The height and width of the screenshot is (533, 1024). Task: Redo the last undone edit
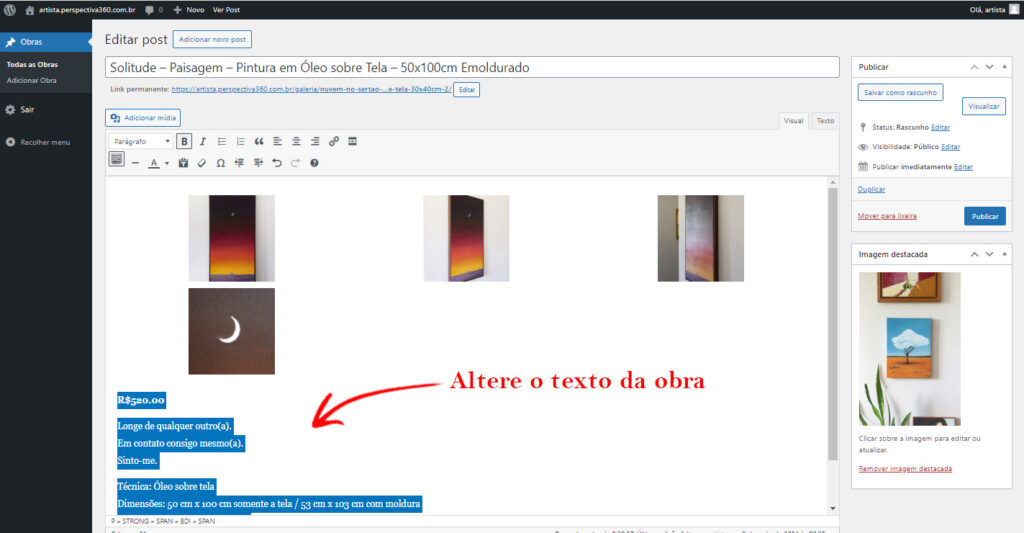[x=296, y=163]
